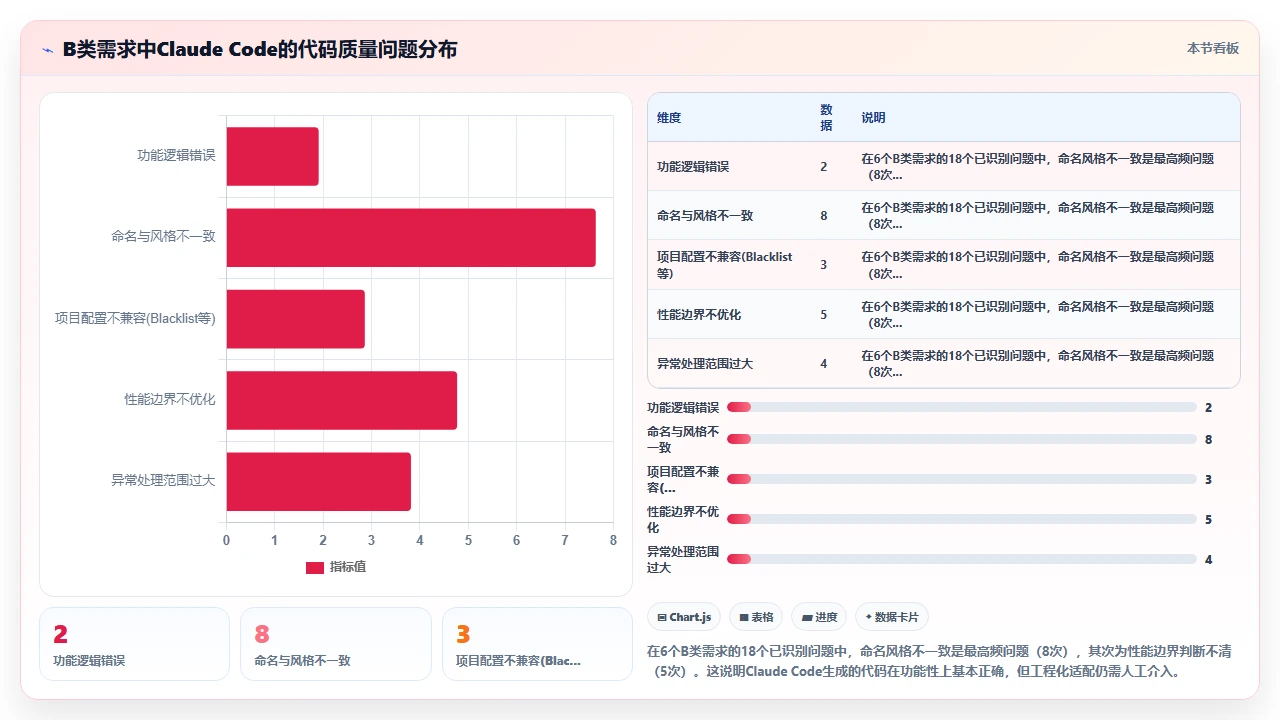Select the 性能边界不优化 table row cell
The image size is (1280, 720).
coord(699,314)
